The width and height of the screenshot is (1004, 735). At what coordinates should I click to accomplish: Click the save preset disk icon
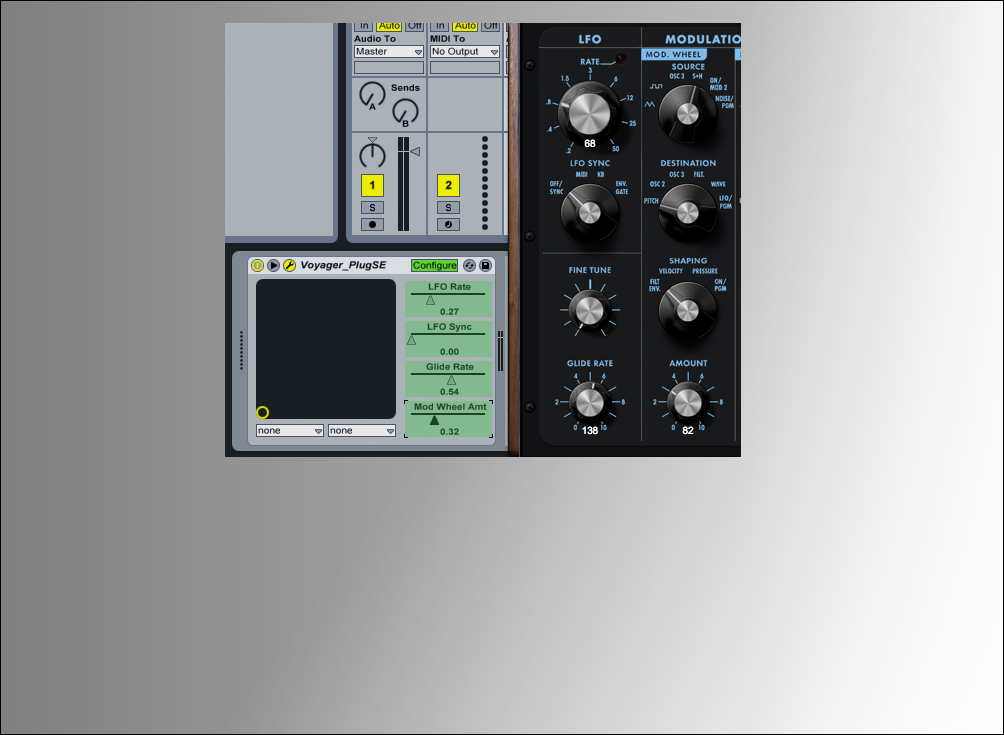point(485,265)
